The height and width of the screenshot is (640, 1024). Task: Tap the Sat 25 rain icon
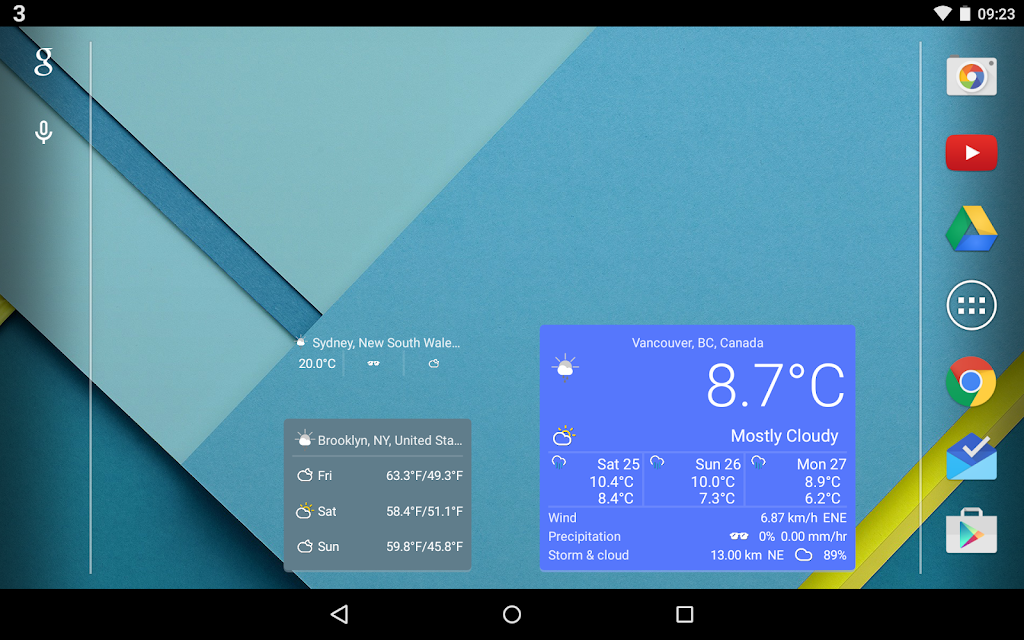pyautogui.click(x=558, y=463)
